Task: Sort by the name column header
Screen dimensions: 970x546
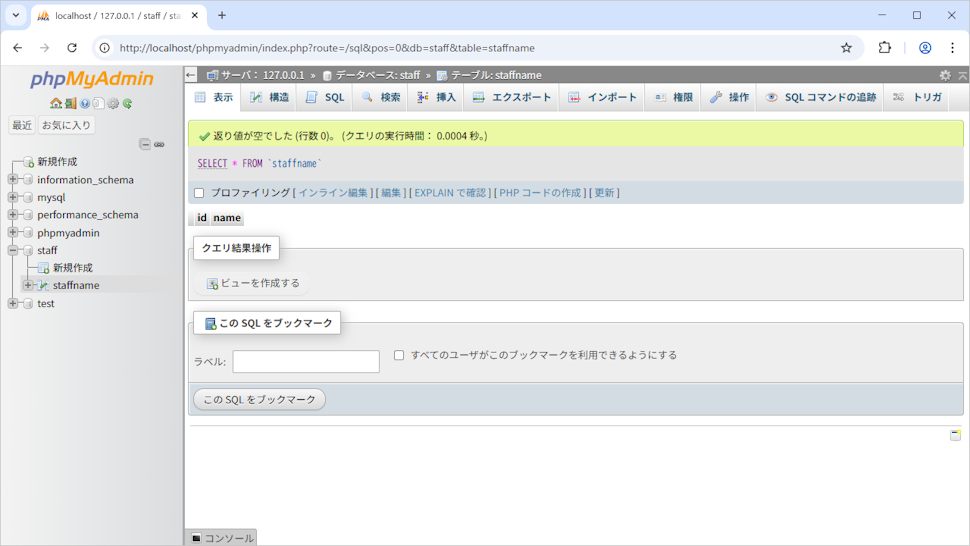Action: pyautogui.click(x=227, y=218)
